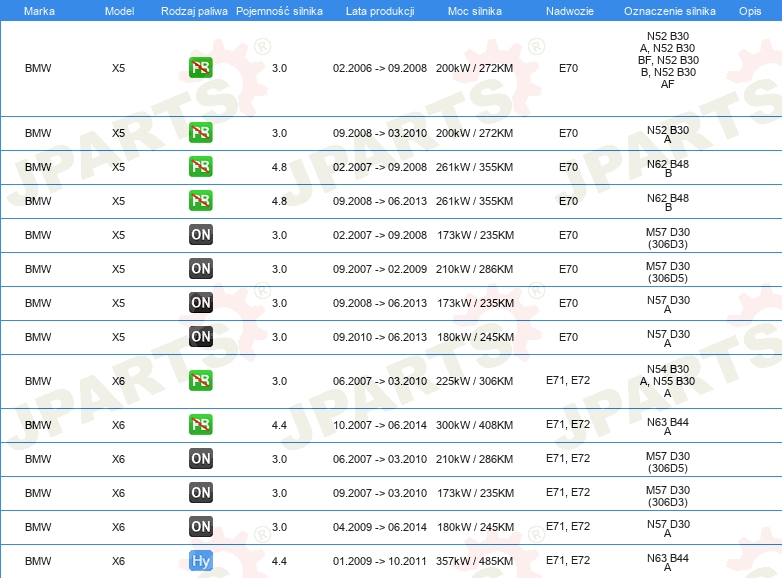Click ON diesel icon for X5 210kW row
Screen dimensions: 782x578
pos(200,268)
